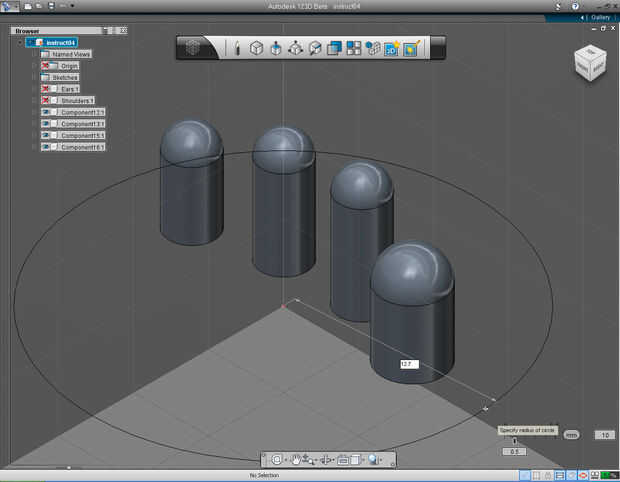Screen dimensions: 620x482
Task: Expand the Sketches folder
Action: (x=34, y=77)
